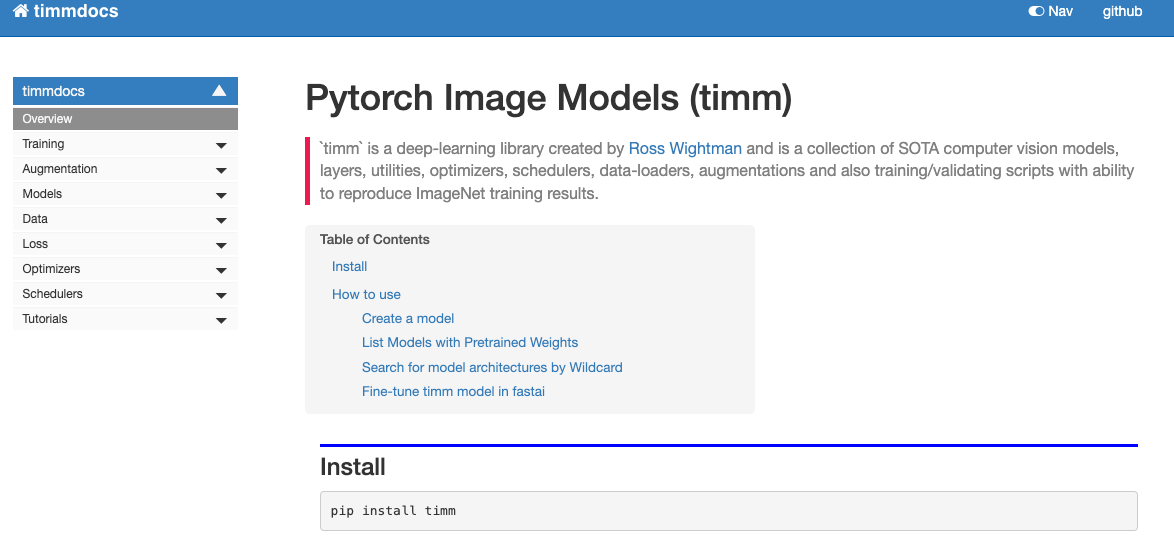Select Overview in the sidebar
1174x542 pixels.
pyautogui.click(x=125, y=118)
